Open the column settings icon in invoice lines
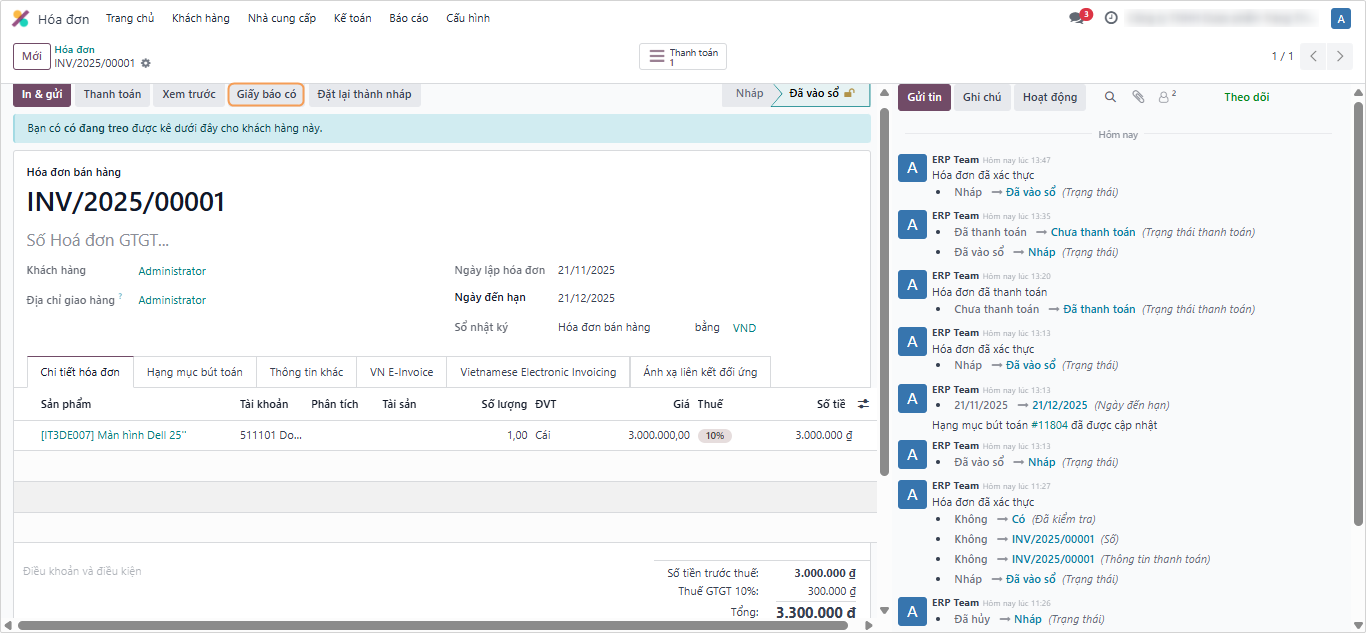Screen dimensions: 1366x633 [x=863, y=404]
